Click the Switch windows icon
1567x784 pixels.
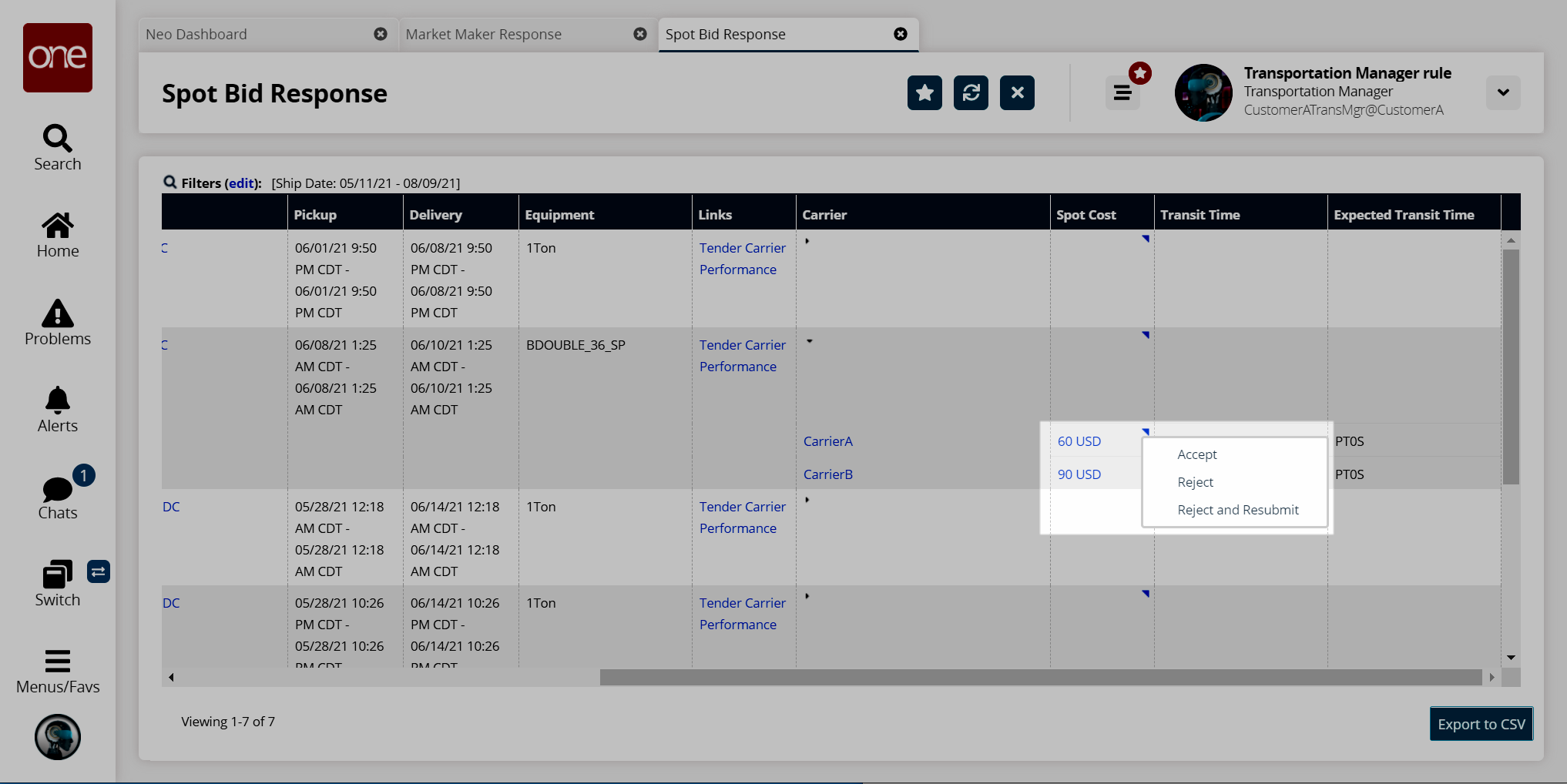[58, 575]
